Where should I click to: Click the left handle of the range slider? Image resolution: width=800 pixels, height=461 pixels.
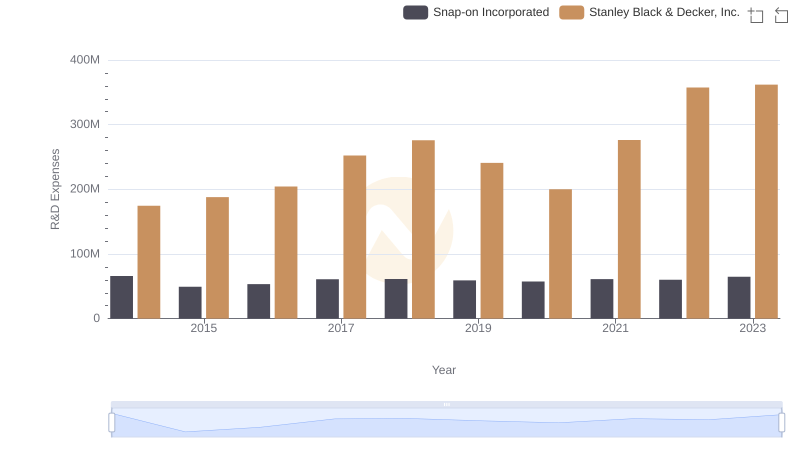pyautogui.click(x=112, y=423)
